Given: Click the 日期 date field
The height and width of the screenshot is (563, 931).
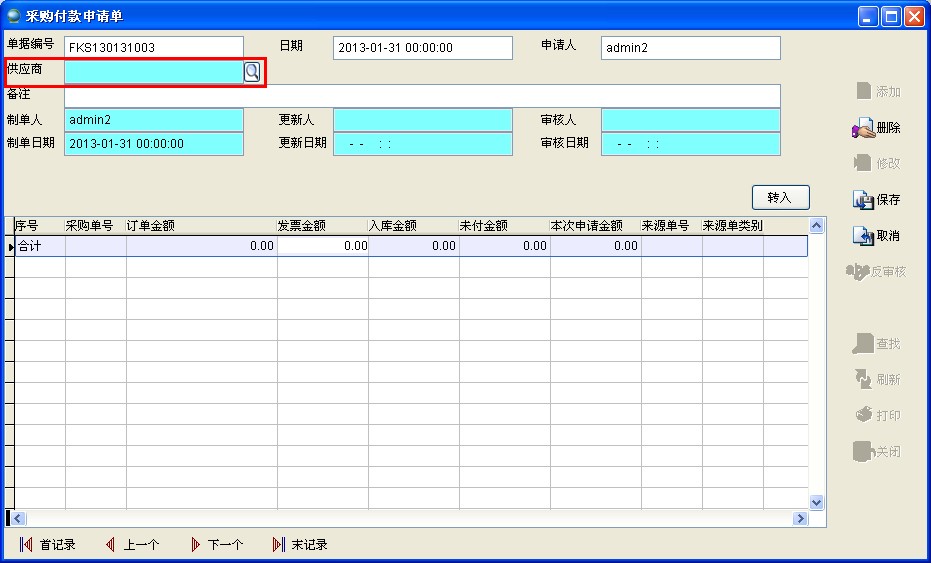Looking at the screenshot, I should (x=423, y=48).
